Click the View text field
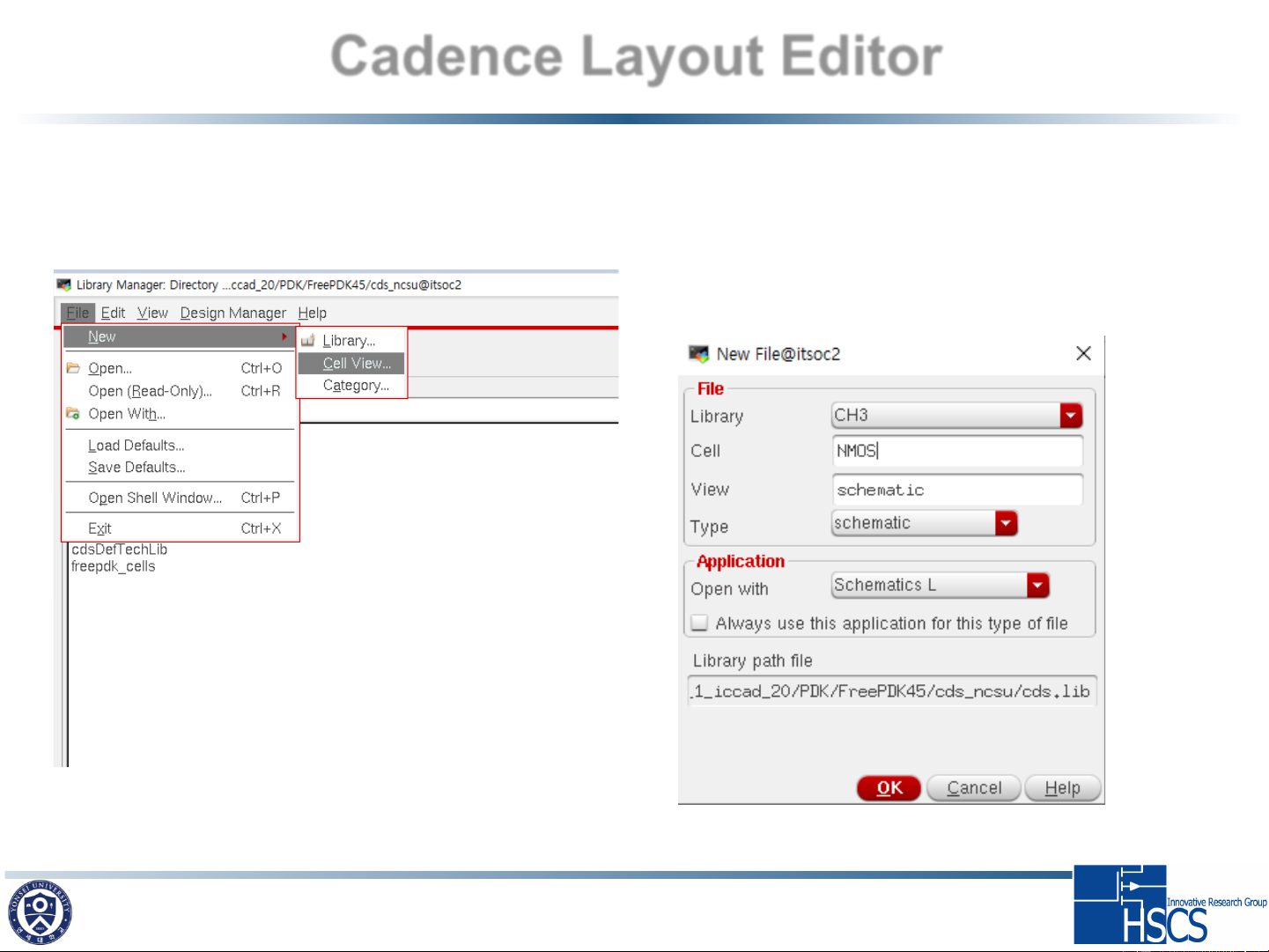The width and height of the screenshot is (1269, 952). (956, 490)
